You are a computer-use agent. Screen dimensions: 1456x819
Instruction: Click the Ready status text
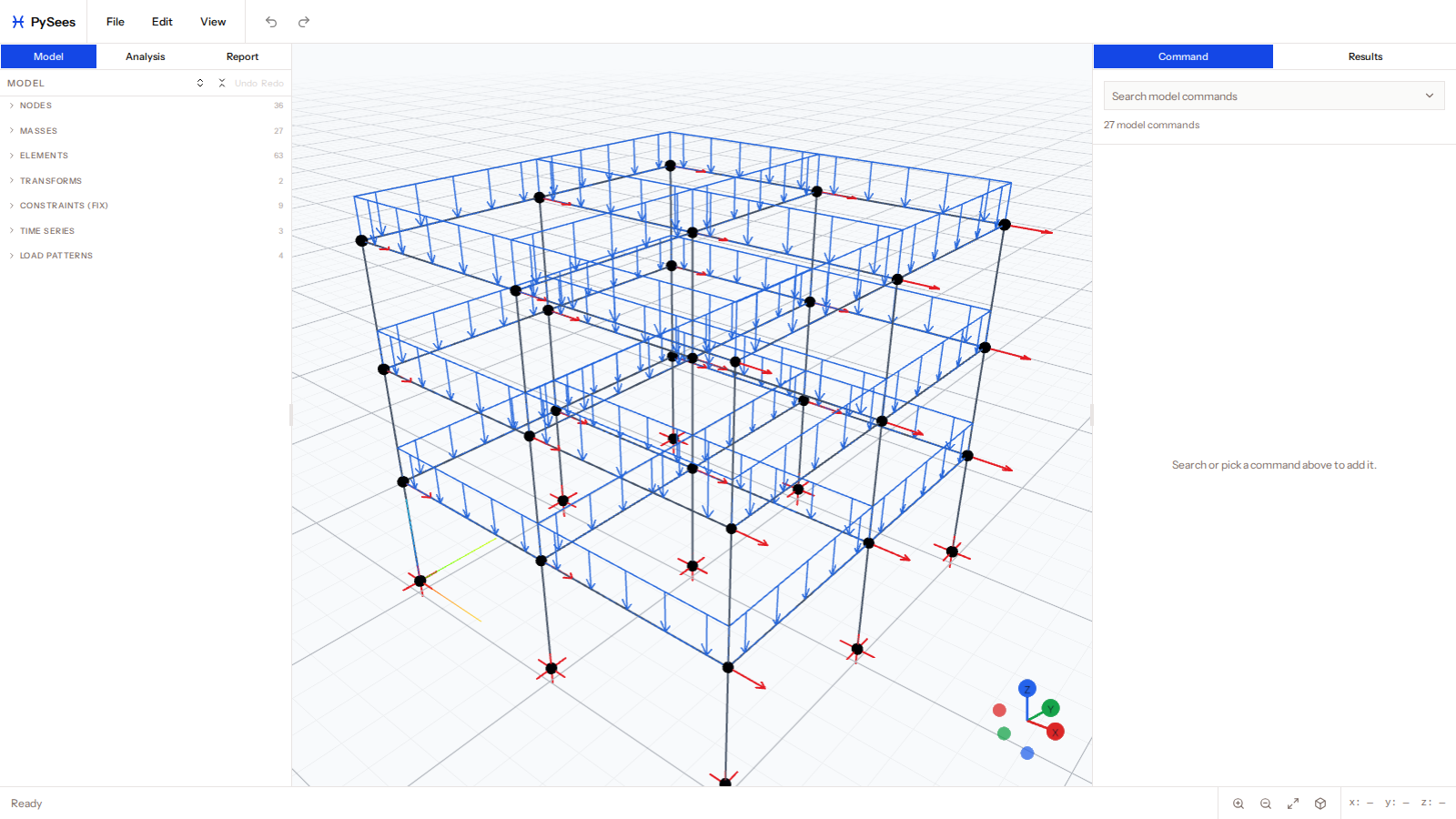click(26, 804)
